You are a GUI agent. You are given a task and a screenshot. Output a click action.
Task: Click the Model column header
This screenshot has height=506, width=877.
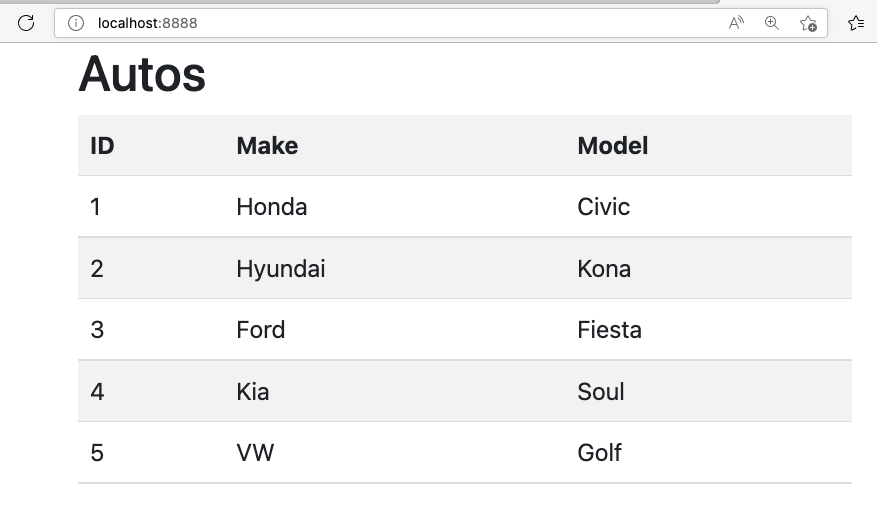tap(612, 146)
